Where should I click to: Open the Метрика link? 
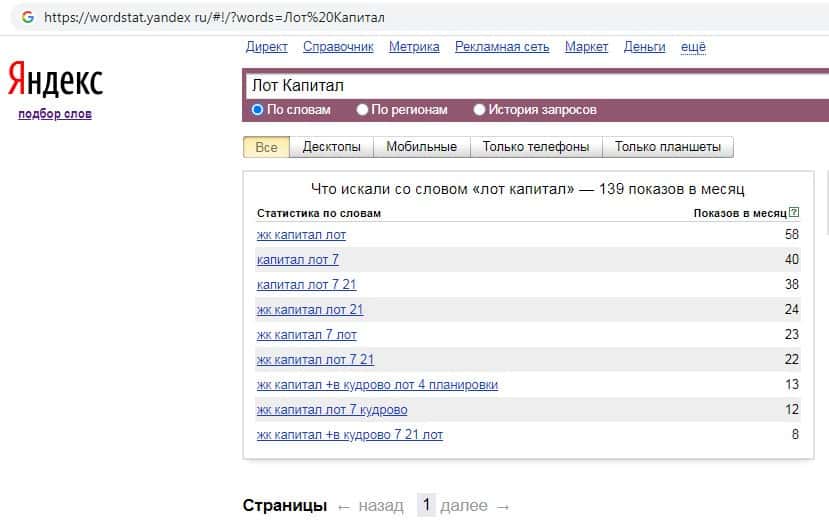pyautogui.click(x=414, y=47)
